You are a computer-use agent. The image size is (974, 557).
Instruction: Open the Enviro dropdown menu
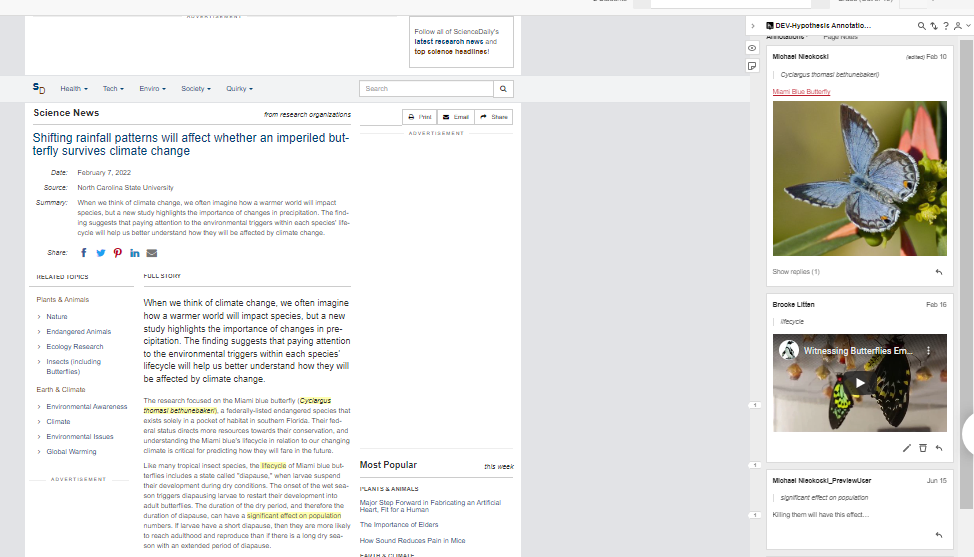click(x=152, y=89)
